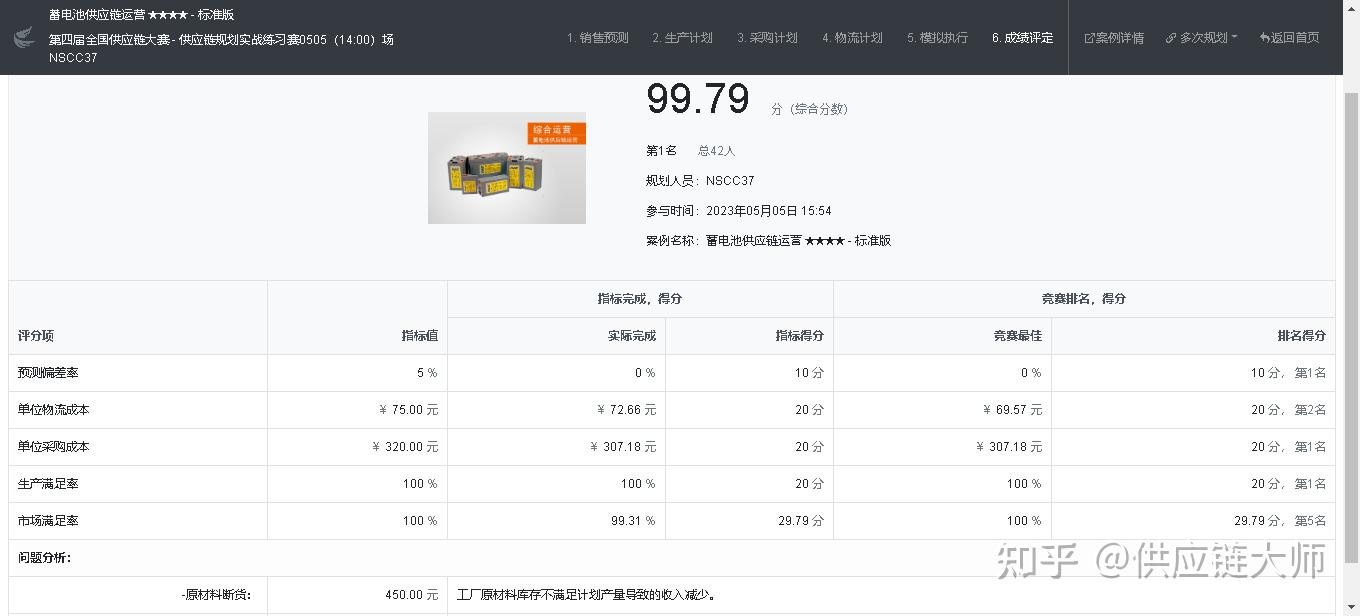Open step 1 销售预测 tab
The height and width of the screenshot is (616, 1360).
597,38
